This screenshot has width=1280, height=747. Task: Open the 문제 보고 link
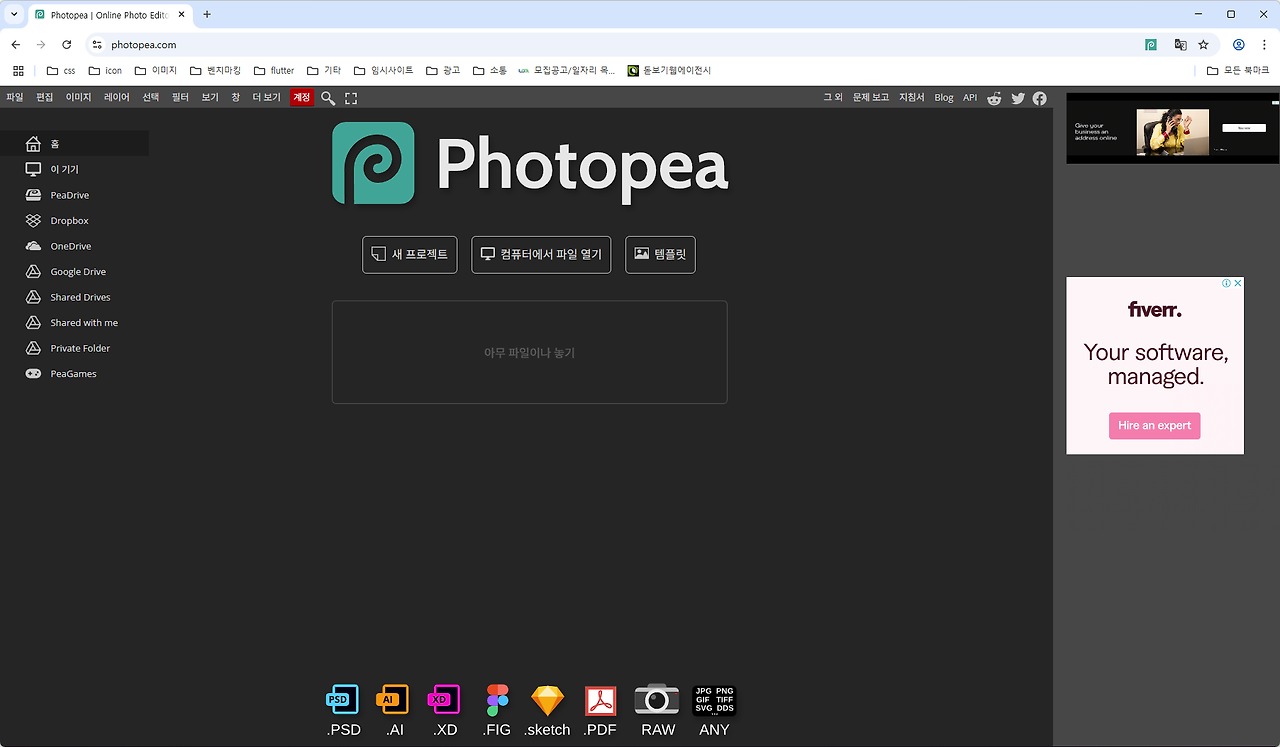(x=871, y=98)
